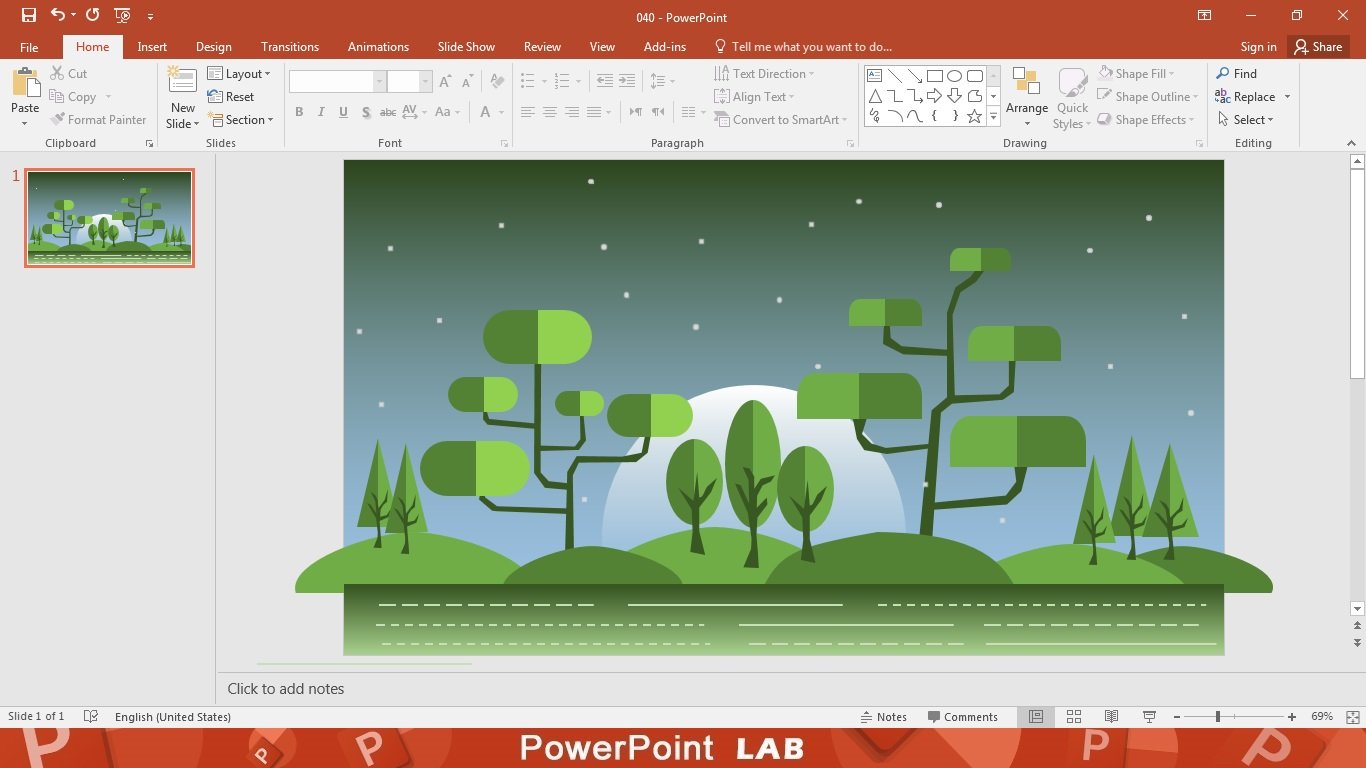Click the Save icon in quick access toolbar
The width and height of the screenshot is (1366, 768).
(29, 15)
